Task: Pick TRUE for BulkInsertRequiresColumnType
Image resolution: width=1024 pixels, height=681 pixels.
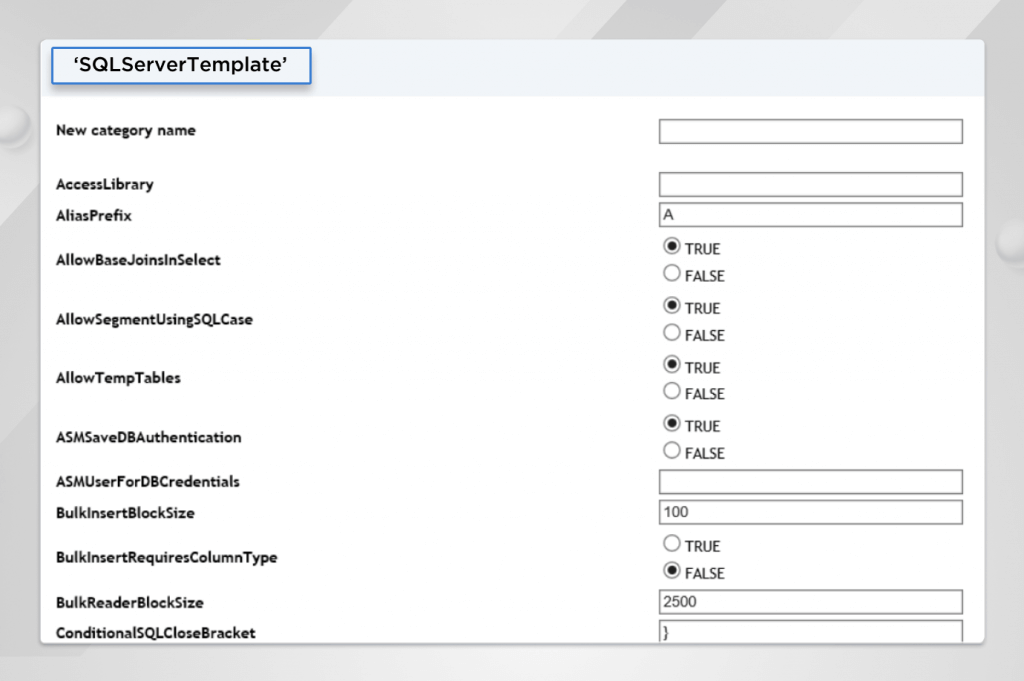Action: point(672,544)
